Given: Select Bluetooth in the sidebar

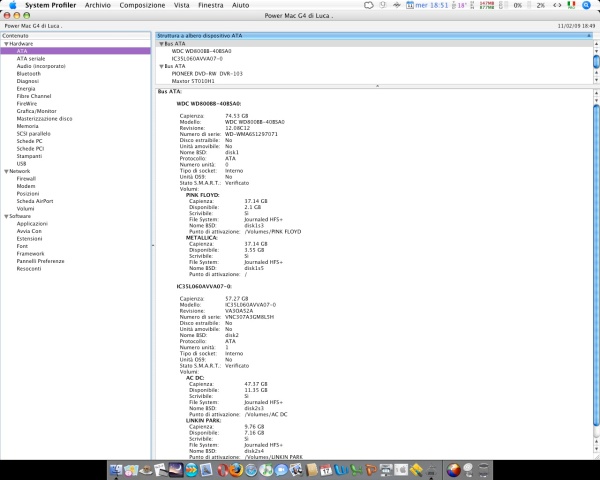Looking at the screenshot, I should [28, 73].
